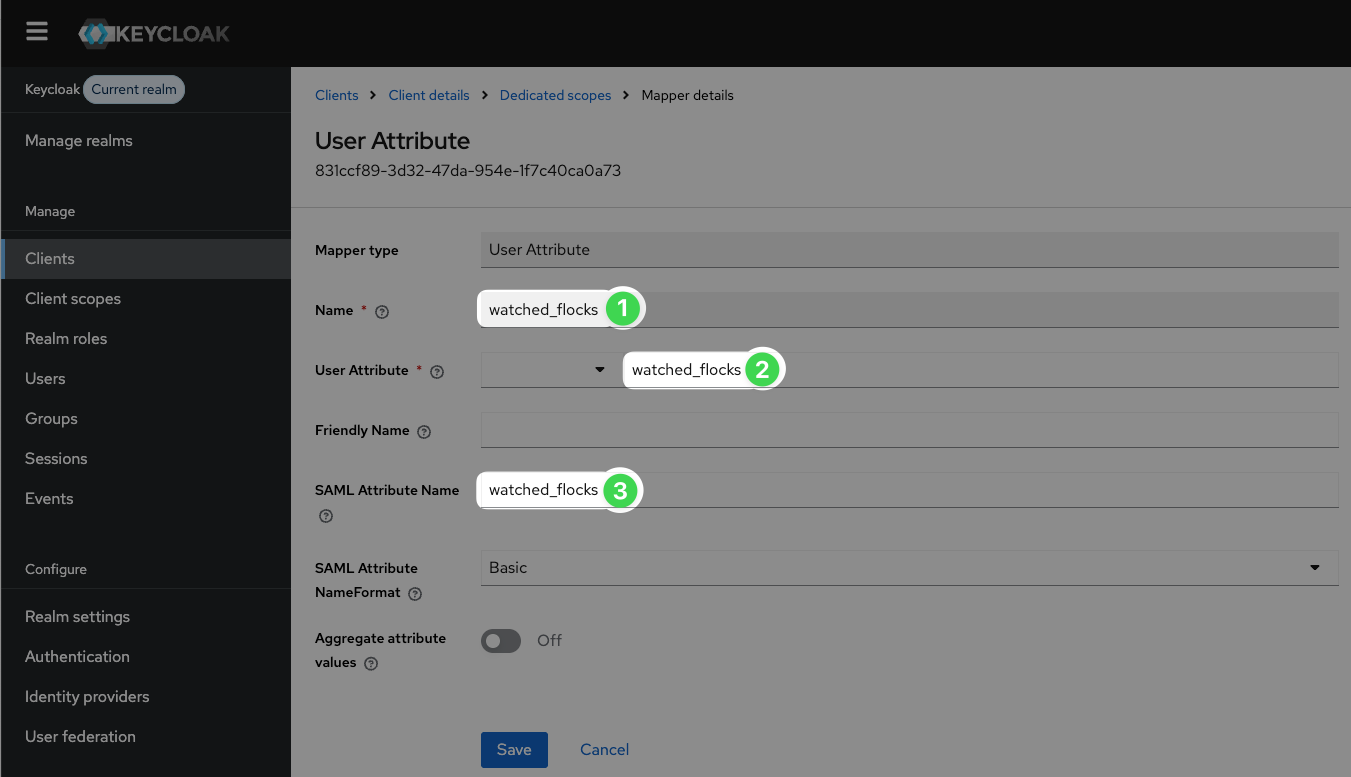Cancel editing the mapper
Viewport: 1351px width, 777px height.
click(x=605, y=749)
